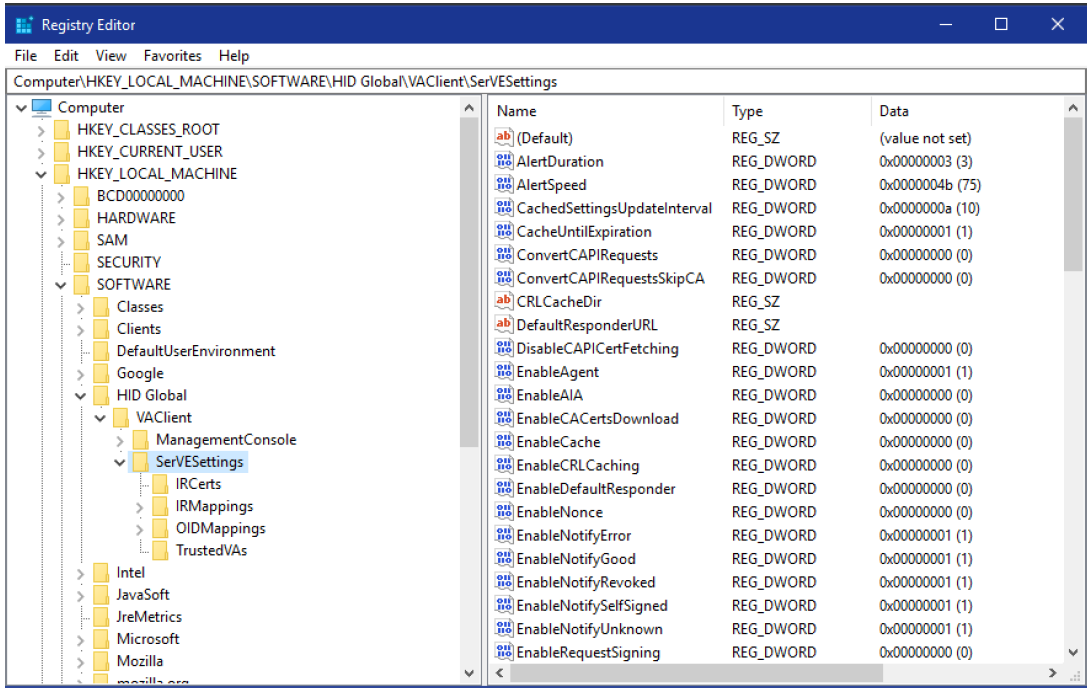
Task: Select the TrustedVAs key
Action: [211, 549]
